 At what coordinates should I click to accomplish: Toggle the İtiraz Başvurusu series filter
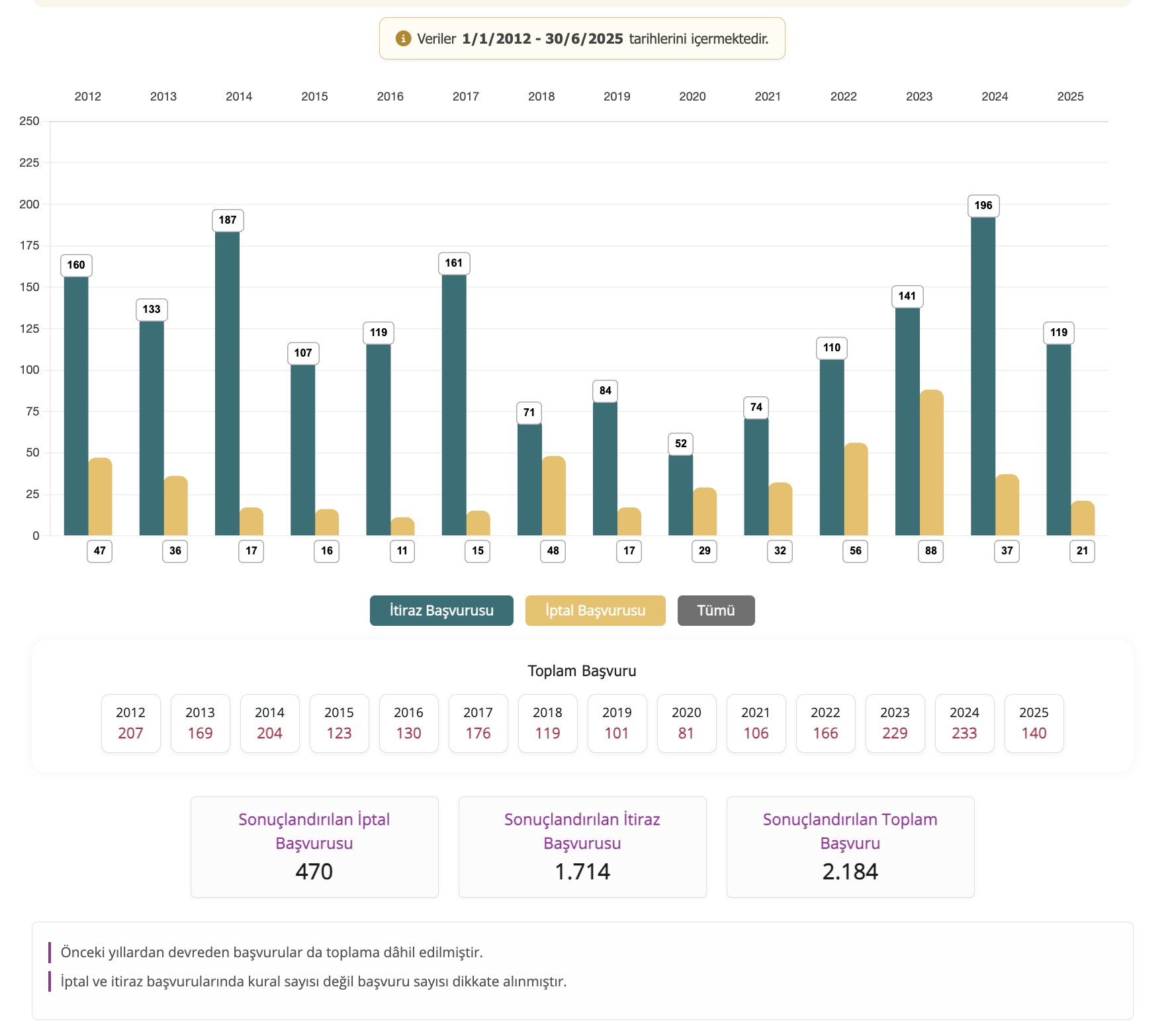point(441,610)
